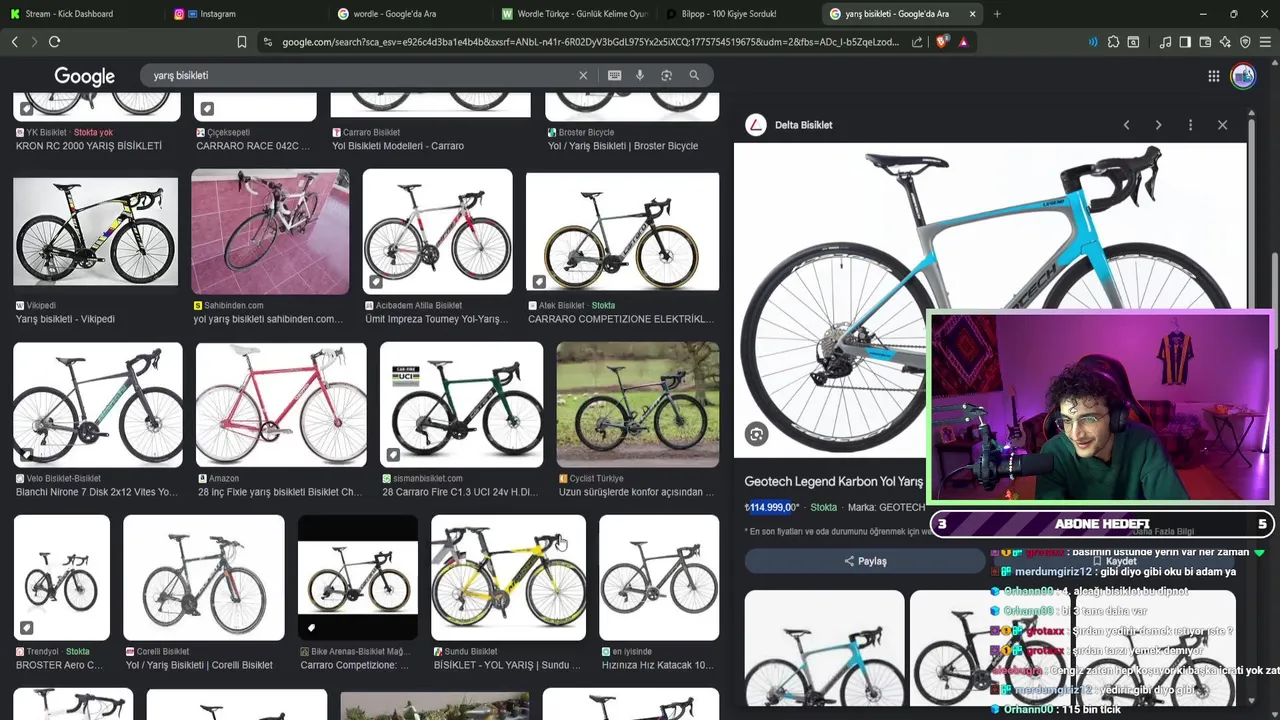The width and height of the screenshot is (1280, 720).
Task: Click the address bar URL
Action: pos(590,42)
